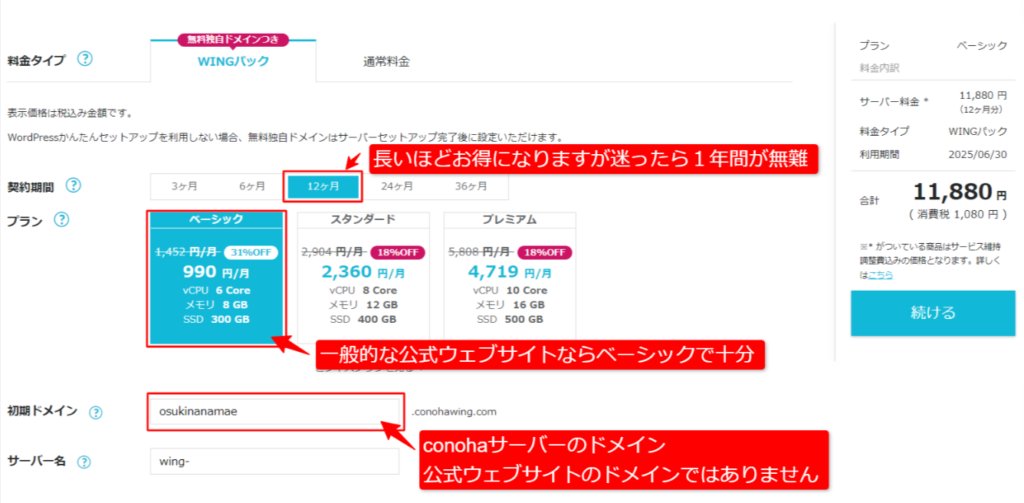Image resolution: width=1024 pixels, height=503 pixels.
Task: Click the 無料独自ドメインつき badge
Action: click(x=233, y=40)
